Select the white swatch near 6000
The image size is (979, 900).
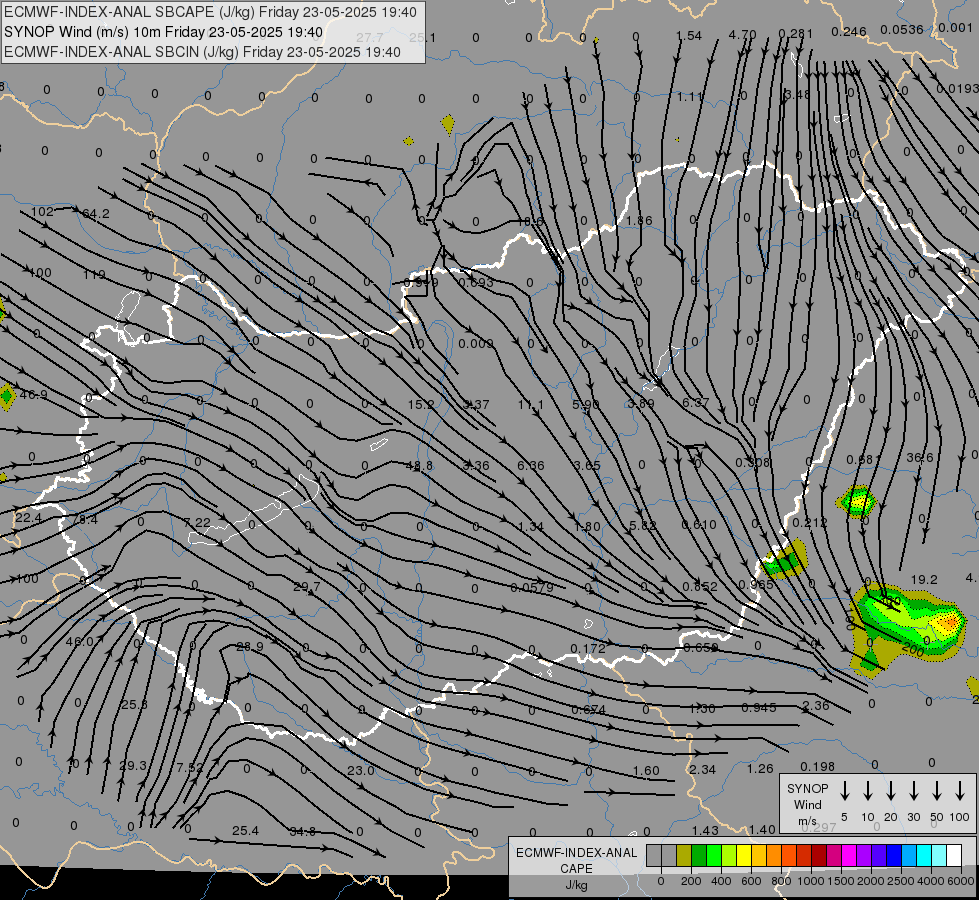point(953,856)
